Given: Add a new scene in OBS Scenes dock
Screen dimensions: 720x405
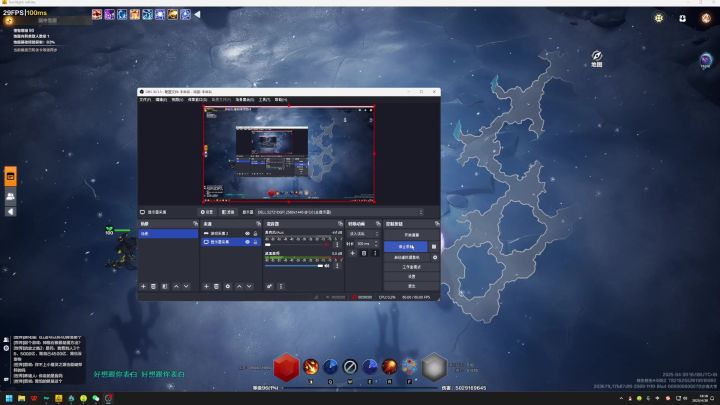Looking at the screenshot, I should 143,287.
